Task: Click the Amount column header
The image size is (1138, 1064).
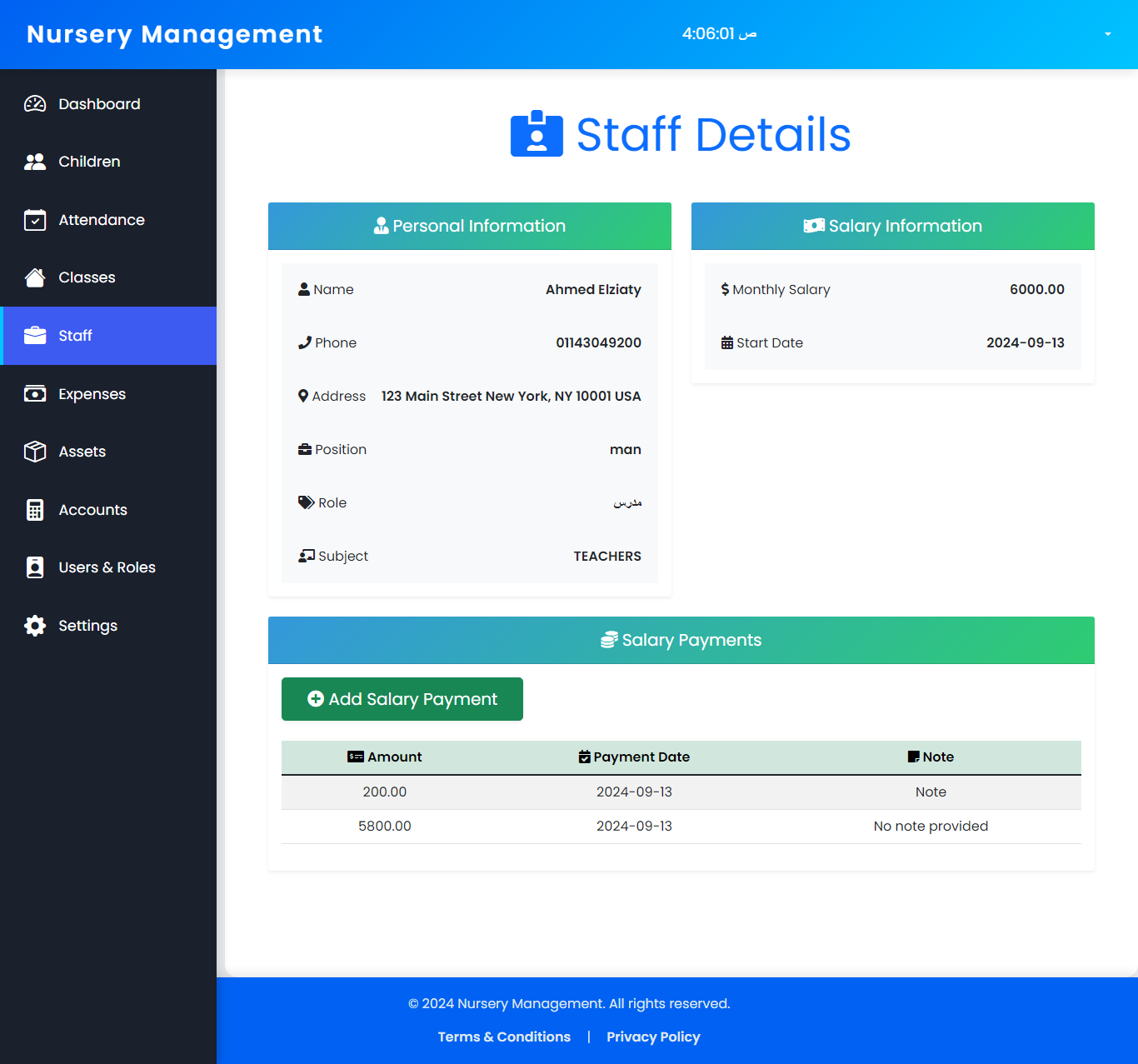Action: point(385,757)
